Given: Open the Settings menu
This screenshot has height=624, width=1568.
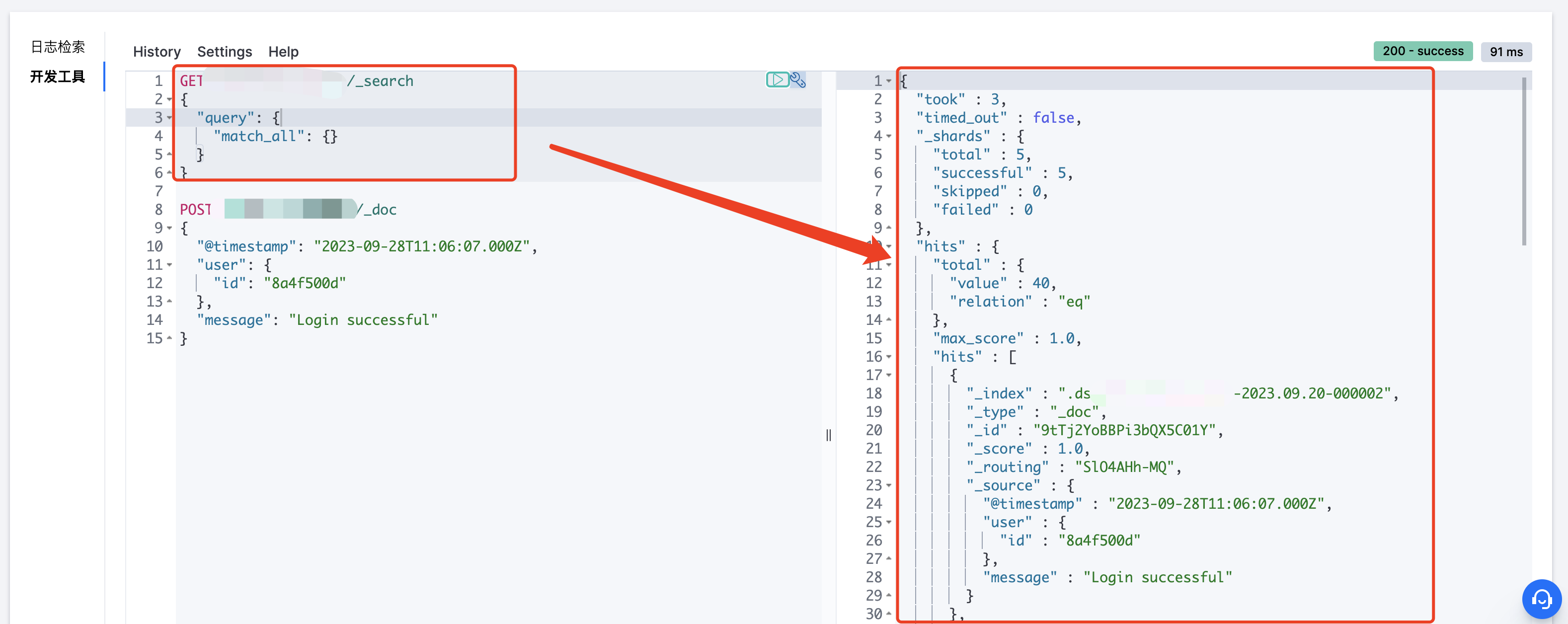Looking at the screenshot, I should click(x=224, y=52).
